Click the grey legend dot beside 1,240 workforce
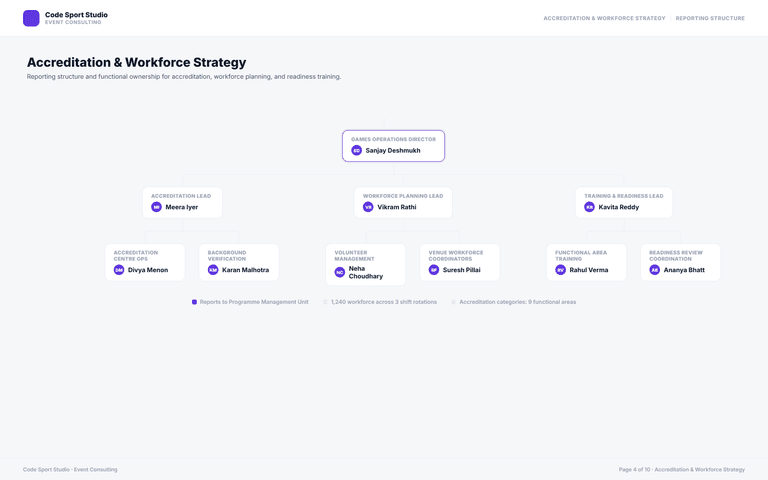The width and height of the screenshot is (768, 480). click(325, 302)
